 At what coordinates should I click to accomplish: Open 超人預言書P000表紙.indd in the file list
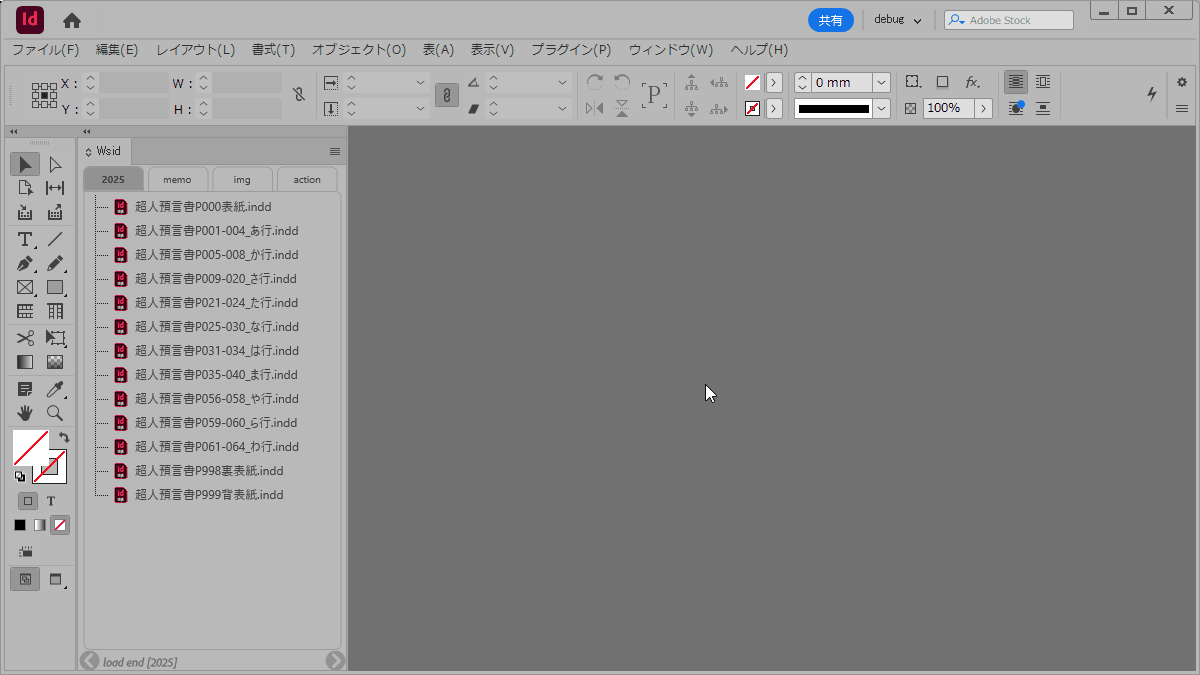203,207
